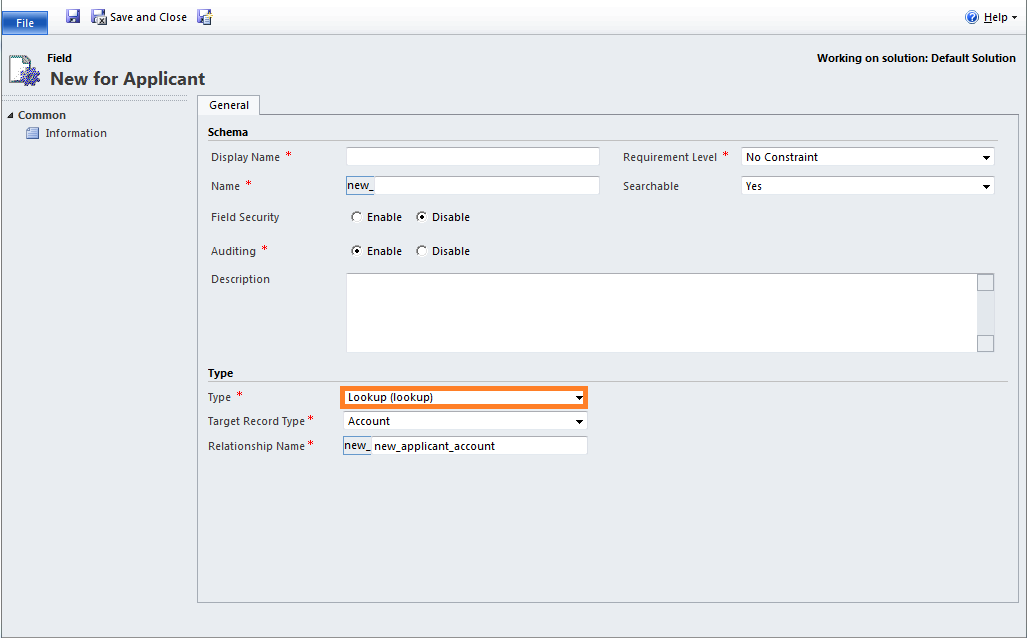Screen dimensions: 1027x640
Task: Click the Save disk icon
Action: pyautogui.click(x=73, y=17)
